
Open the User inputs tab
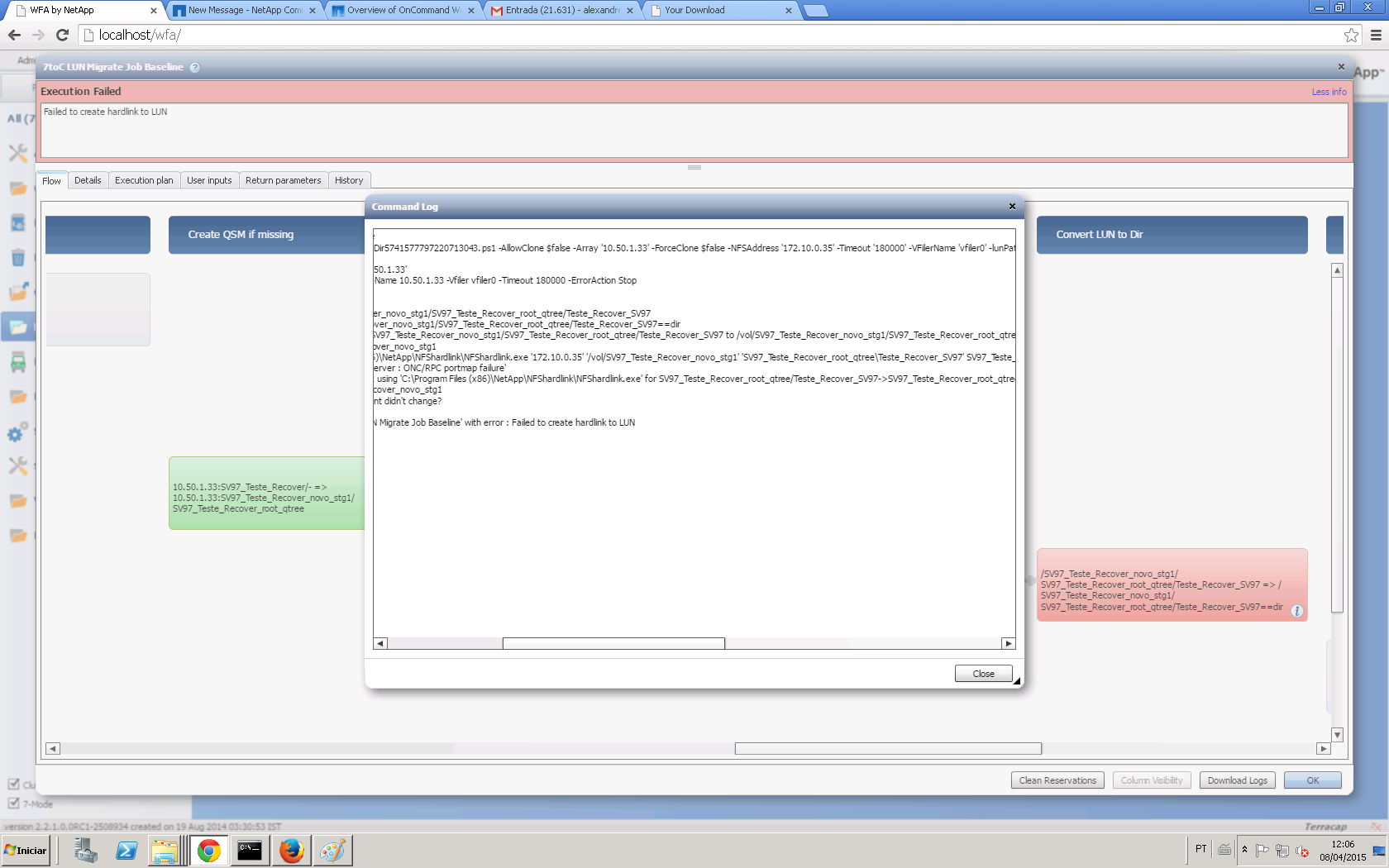(x=209, y=180)
